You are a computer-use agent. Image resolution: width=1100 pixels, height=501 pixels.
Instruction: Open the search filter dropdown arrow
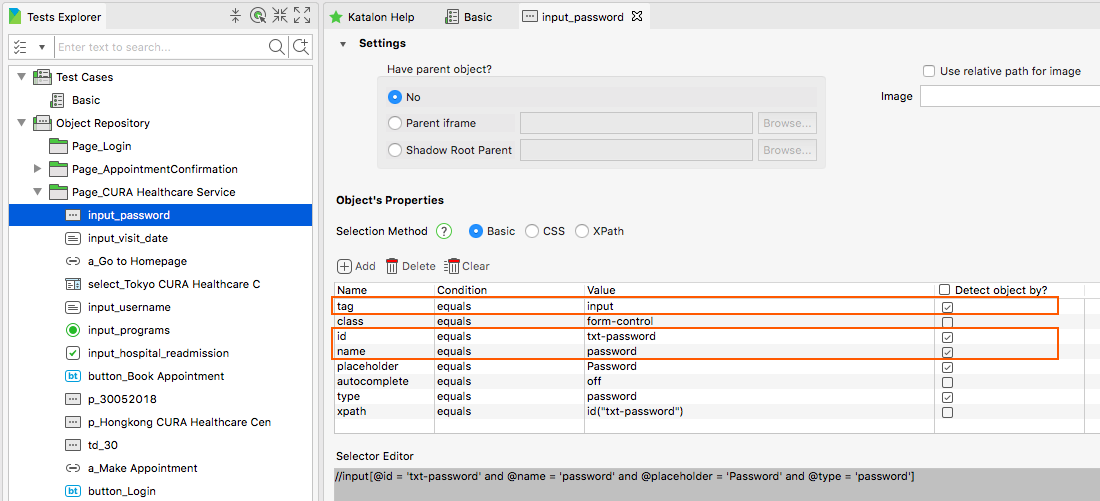[x=41, y=48]
